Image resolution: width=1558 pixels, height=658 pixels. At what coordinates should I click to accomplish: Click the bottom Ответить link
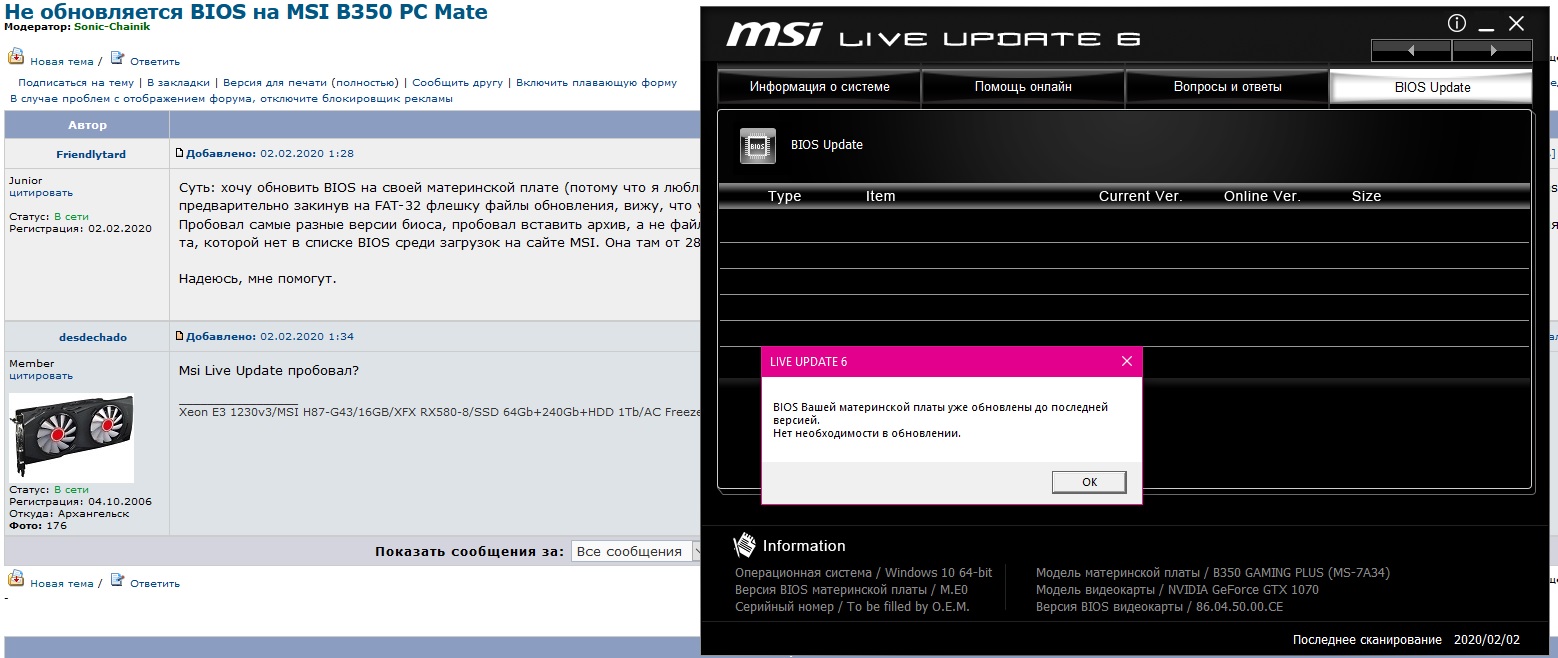pyautogui.click(x=155, y=583)
